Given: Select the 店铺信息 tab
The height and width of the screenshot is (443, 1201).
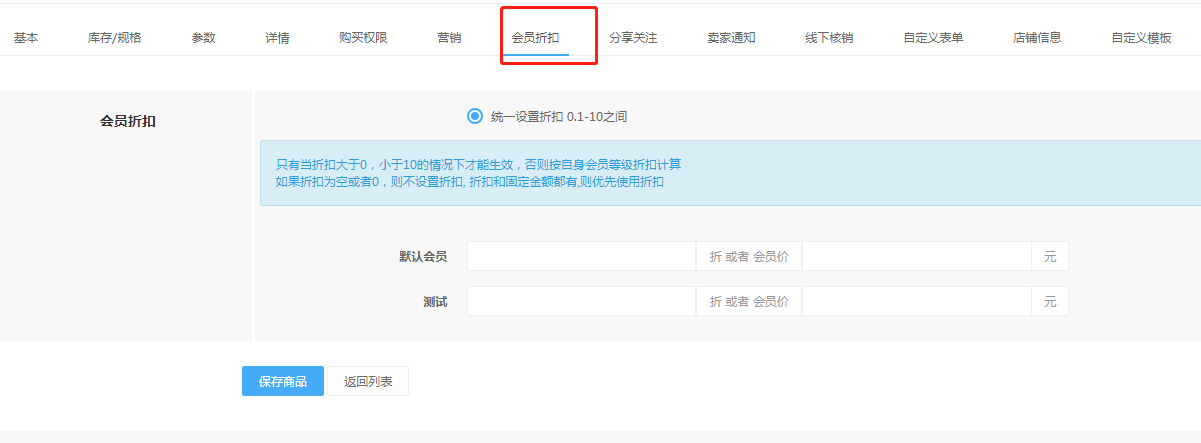Looking at the screenshot, I should tap(1037, 38).
